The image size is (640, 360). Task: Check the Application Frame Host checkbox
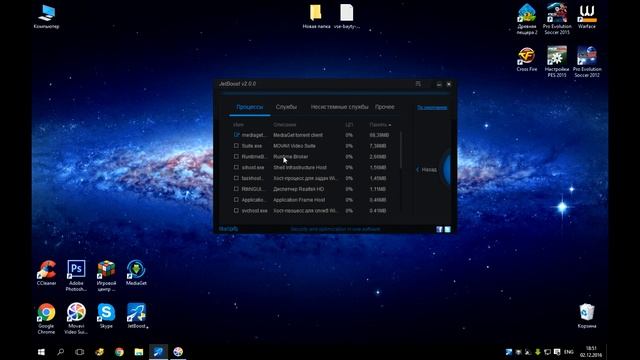coord(236,200)
